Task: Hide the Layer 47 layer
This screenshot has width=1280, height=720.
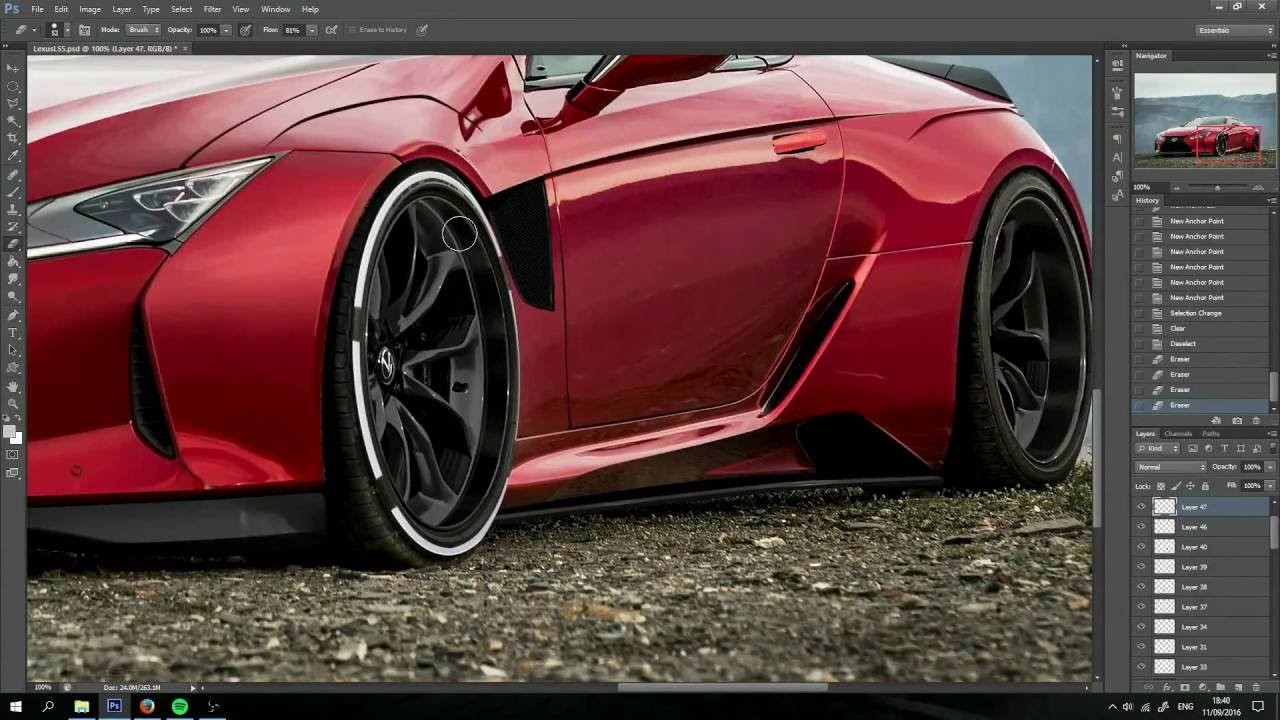Action: (x=1141, y=507)
